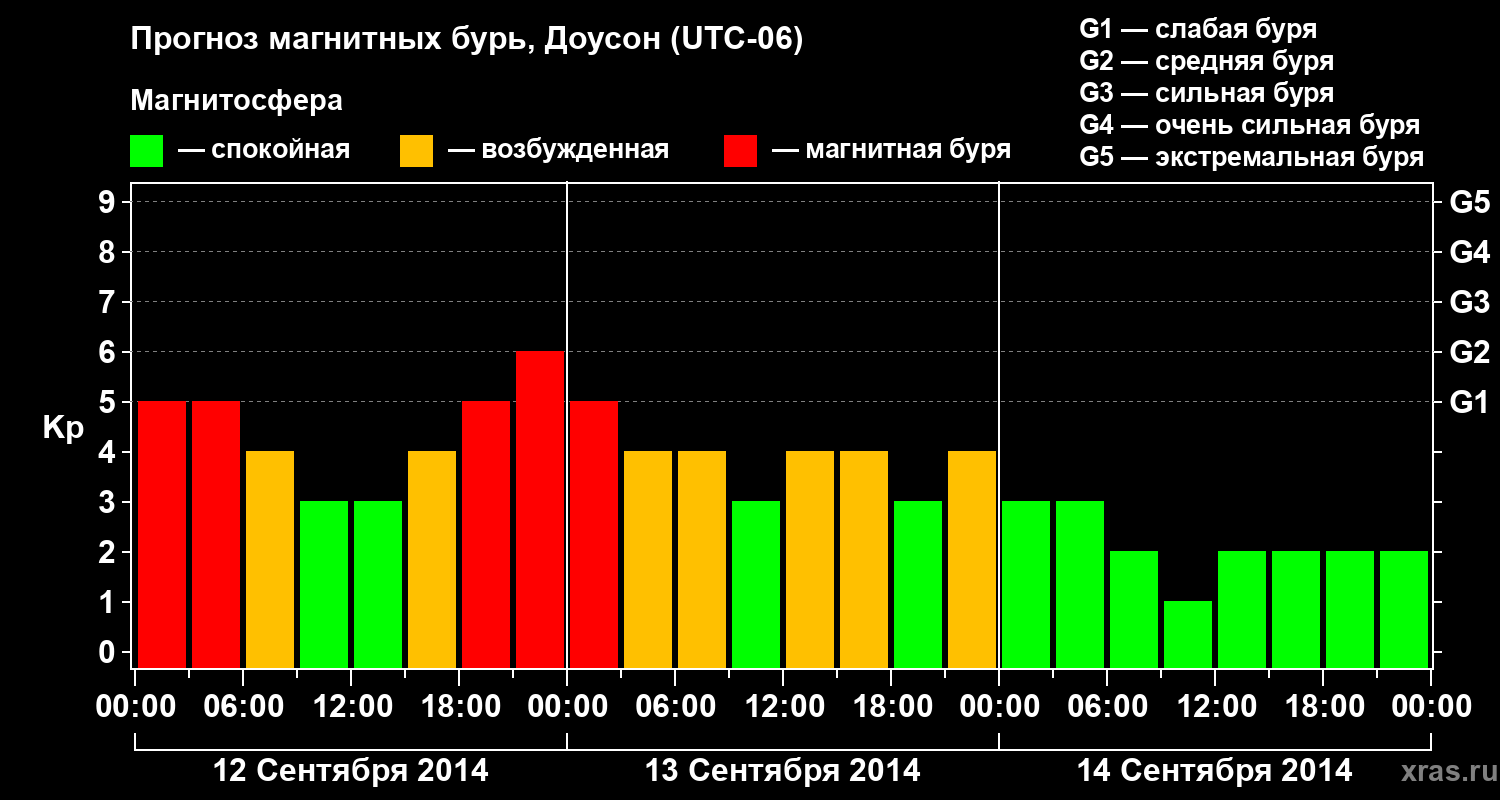
Task: Click the shortest Kp 1 green bar on 14 September
Action: point(1188,634)
